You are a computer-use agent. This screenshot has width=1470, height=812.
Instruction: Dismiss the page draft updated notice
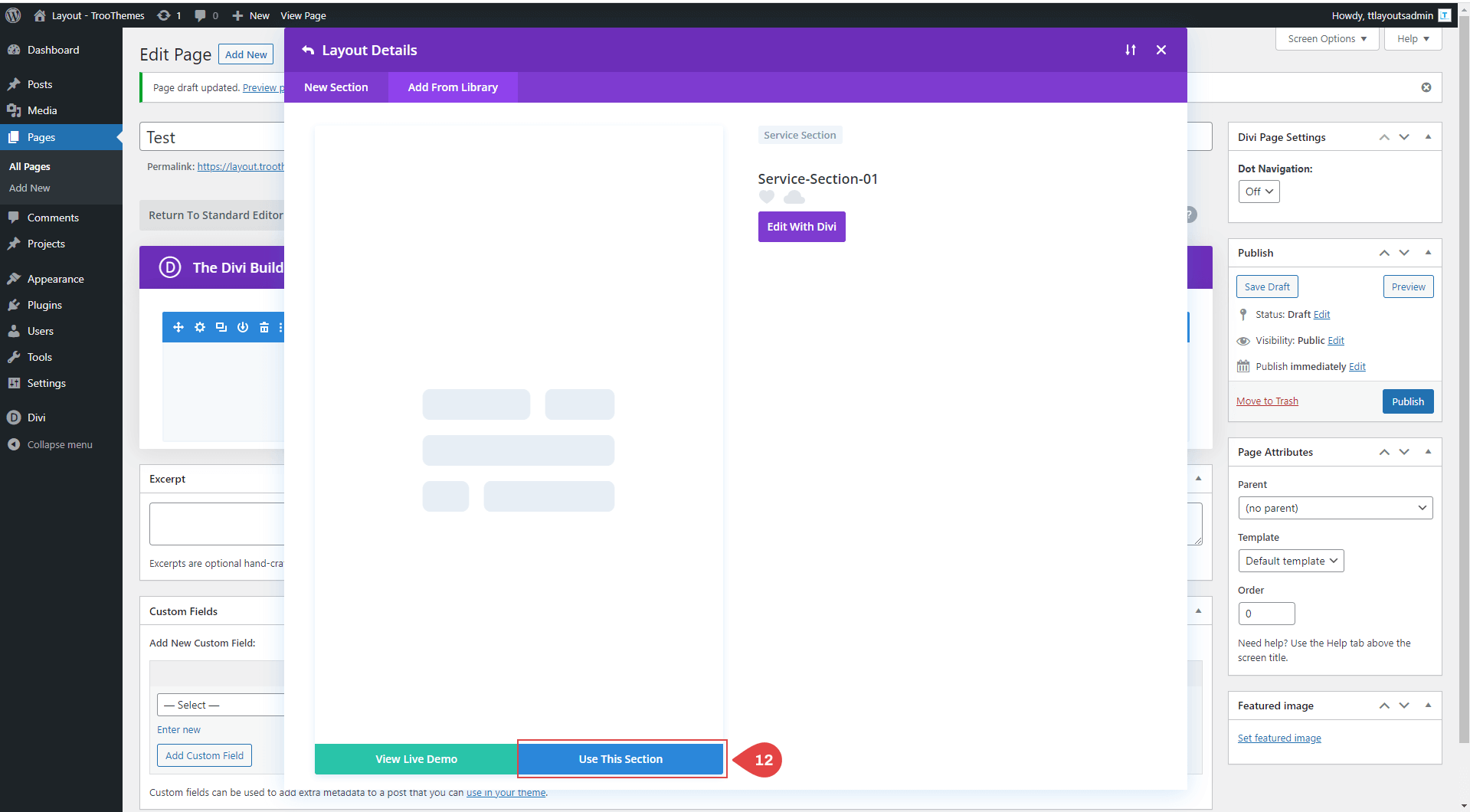click(x=1426, y=87)
